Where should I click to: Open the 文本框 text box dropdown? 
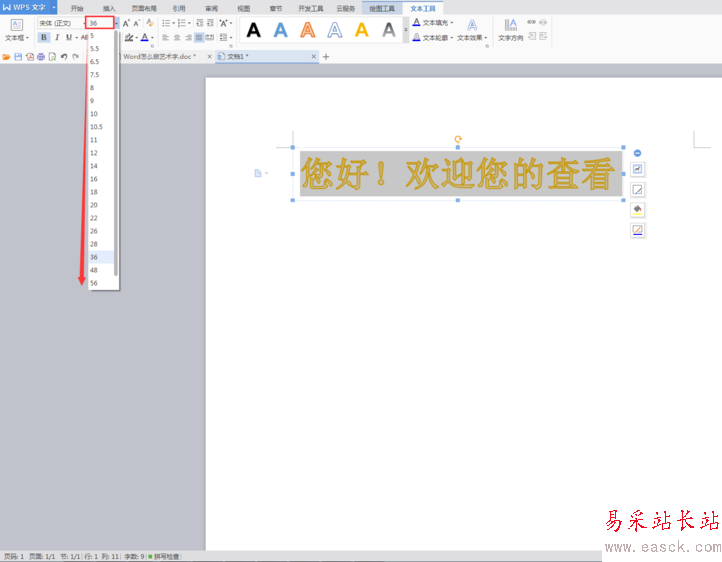point(17,30)
